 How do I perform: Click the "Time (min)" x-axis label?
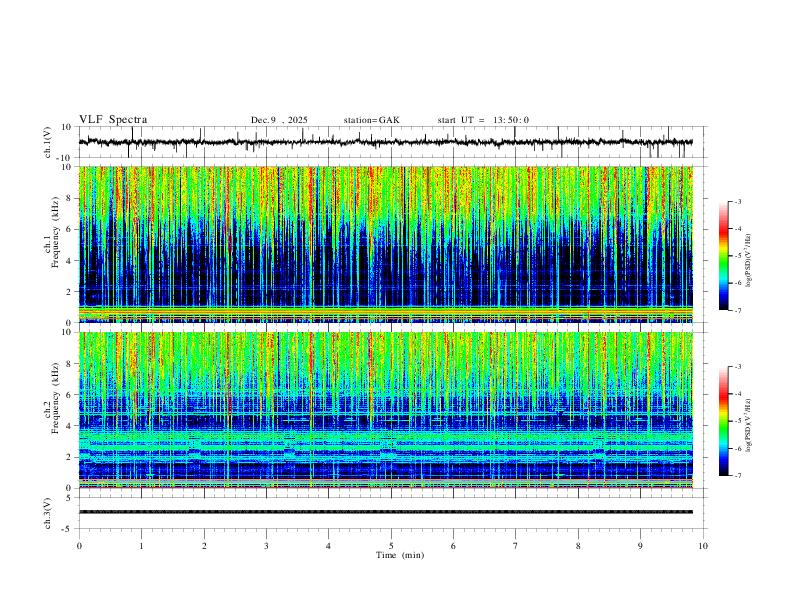coord(400,555)
